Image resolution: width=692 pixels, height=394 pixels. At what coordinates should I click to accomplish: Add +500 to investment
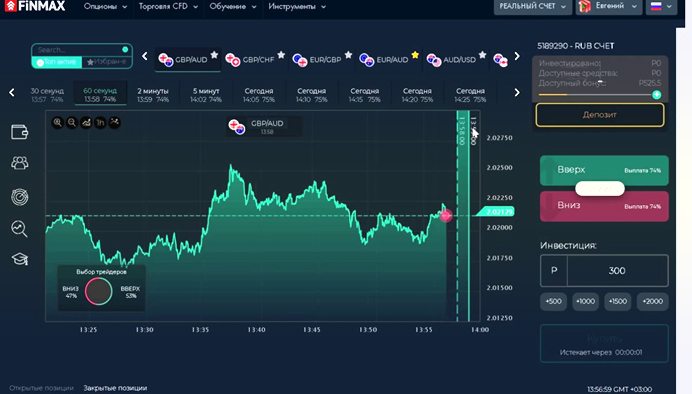(x=553, y=301)
